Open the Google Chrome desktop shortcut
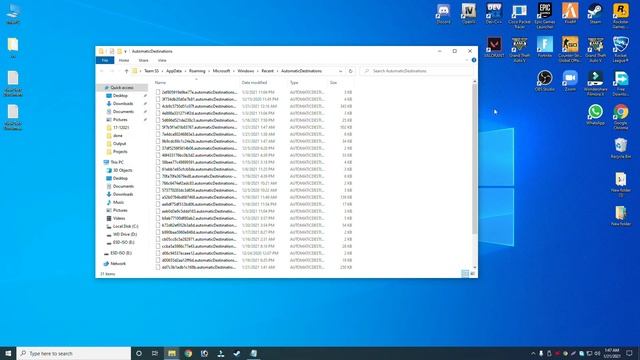This screenshot has width=640, height=360. [621, 116]
